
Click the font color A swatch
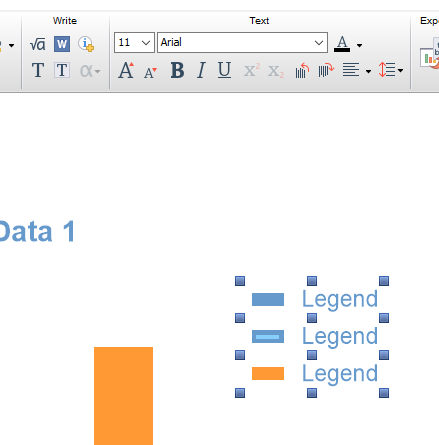pyautogui.click(x=342, y=44)
